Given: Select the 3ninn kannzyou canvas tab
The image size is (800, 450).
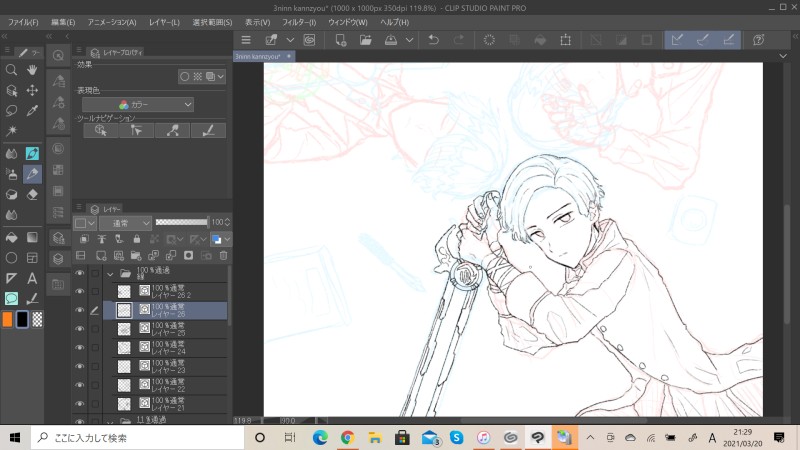Looking at the screenshot, I should point(259,57).
